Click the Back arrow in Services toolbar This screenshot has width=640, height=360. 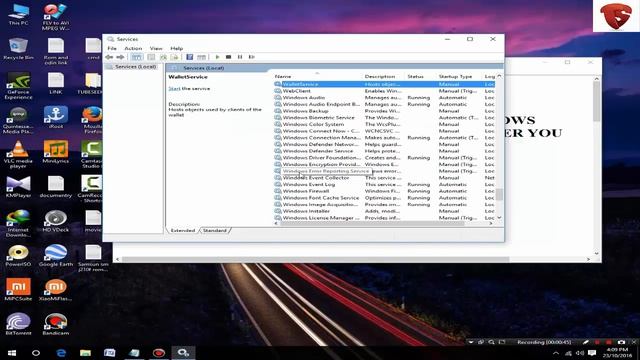pyautogui.click(x=109, y=57)
